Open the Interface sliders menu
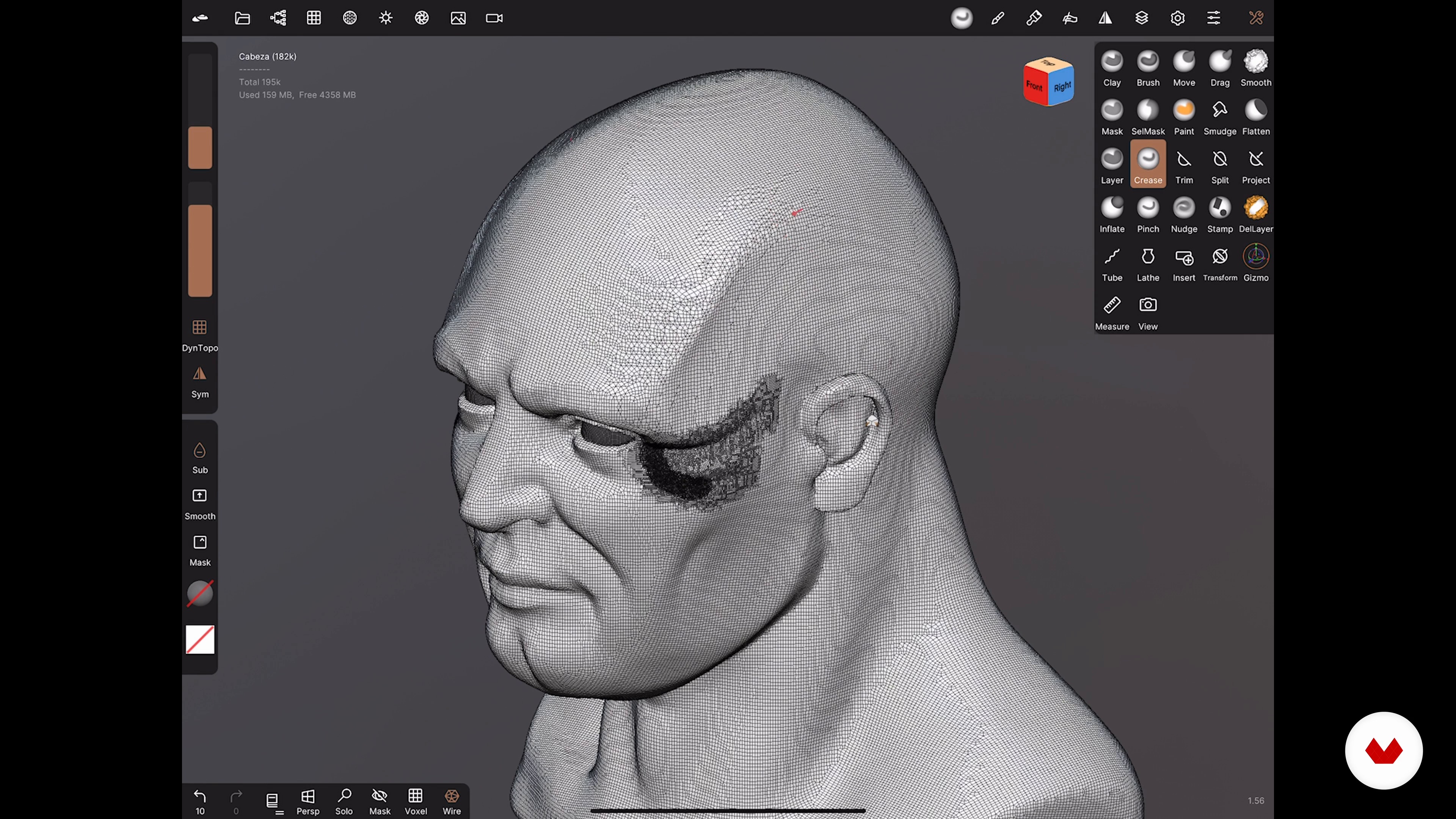The width and height of the screenshot is (1456, 819). (x=1213, y=18)
